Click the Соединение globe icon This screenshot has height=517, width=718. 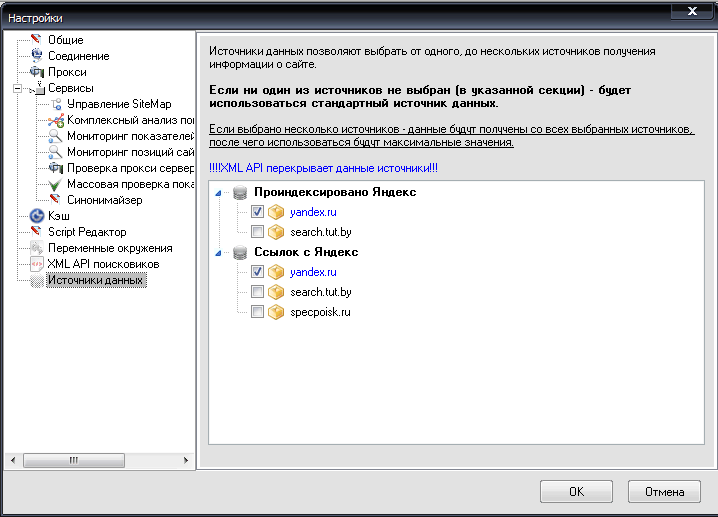[37, 56]
